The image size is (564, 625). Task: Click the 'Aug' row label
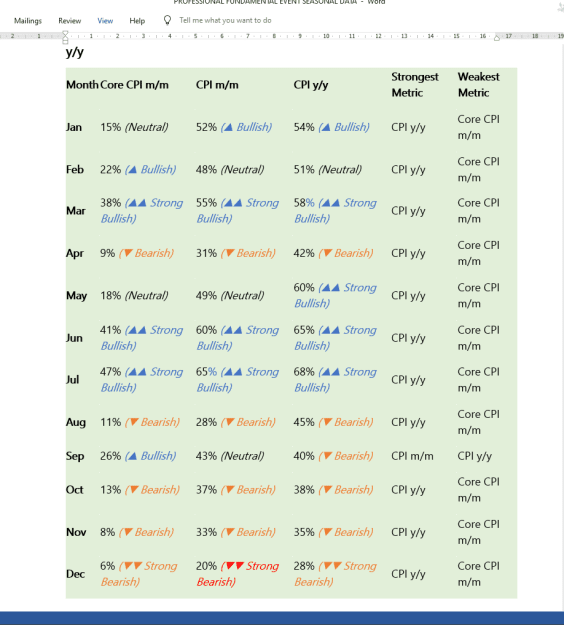coord(76,422)
